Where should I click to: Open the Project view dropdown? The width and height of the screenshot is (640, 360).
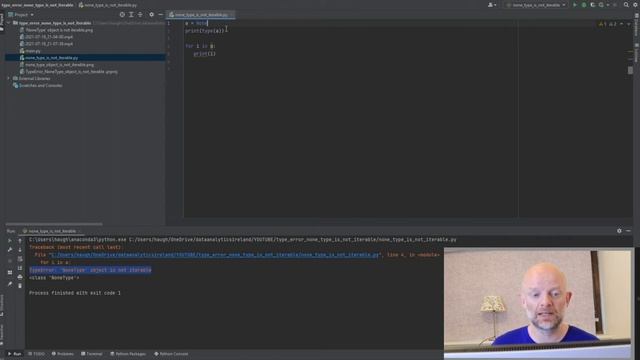[x=21, y=14]
